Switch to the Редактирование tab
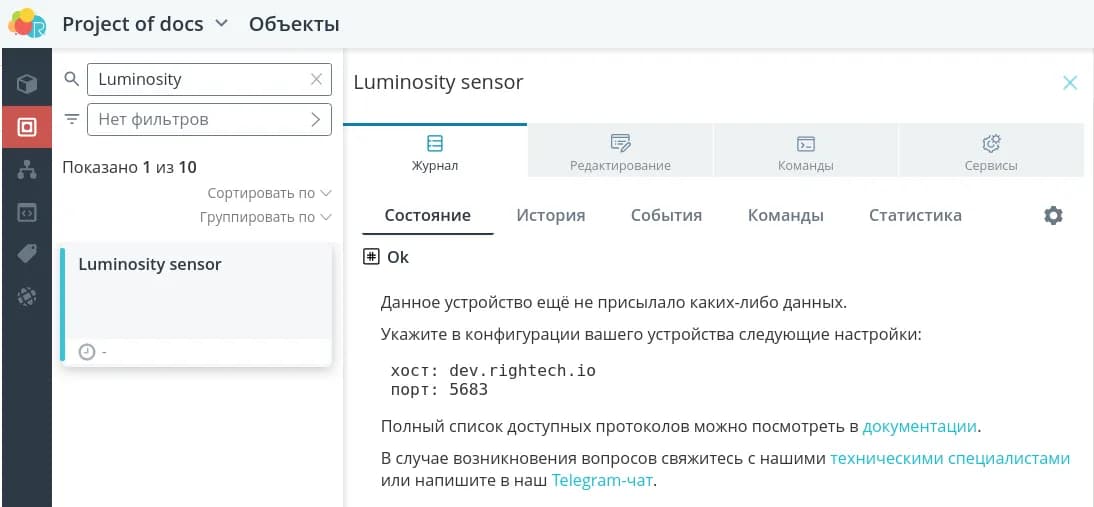1094x507 pixels. [x=620, y=153]
